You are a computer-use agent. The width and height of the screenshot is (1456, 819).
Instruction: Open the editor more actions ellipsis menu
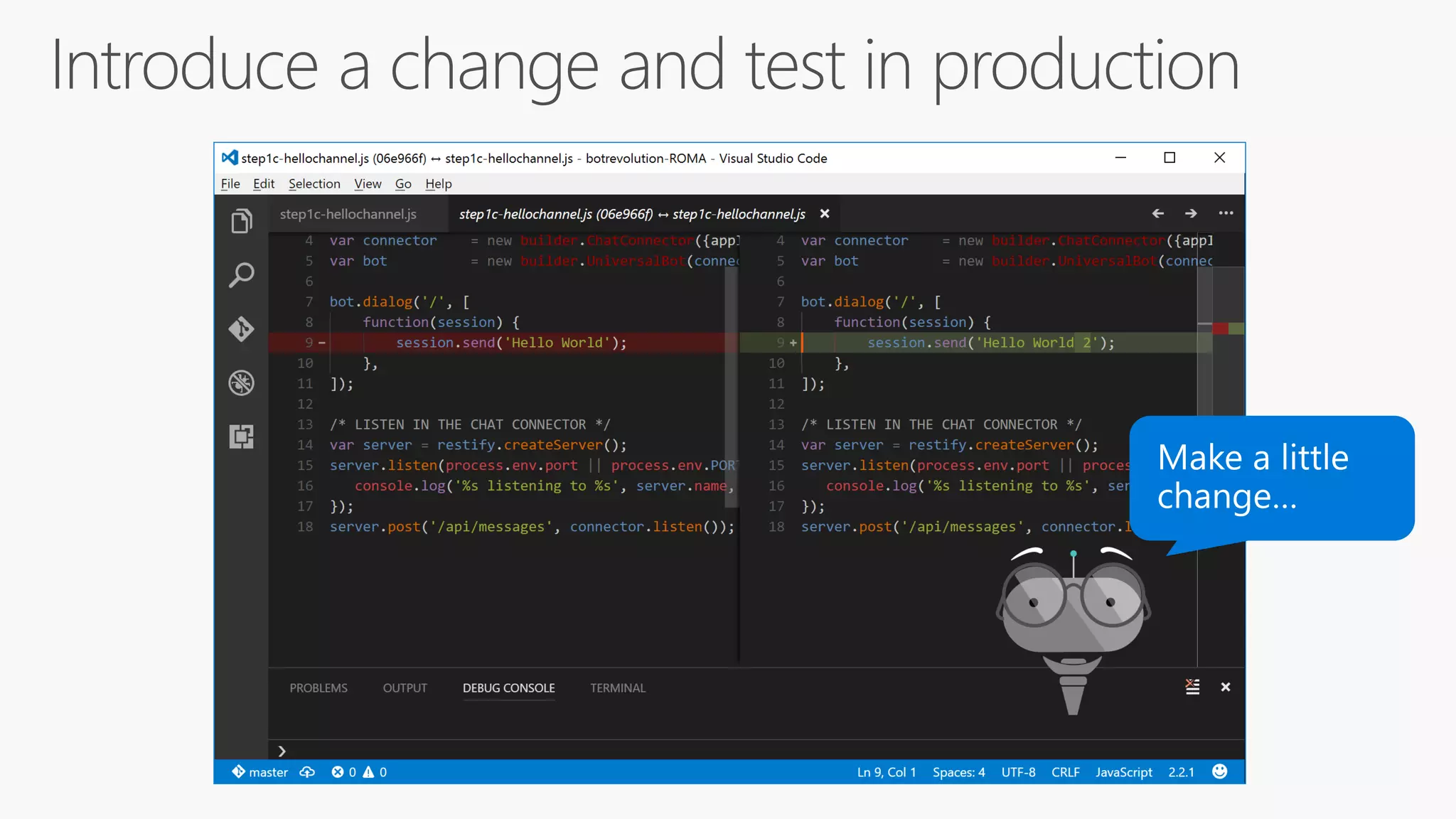[x=1226, y=213]
